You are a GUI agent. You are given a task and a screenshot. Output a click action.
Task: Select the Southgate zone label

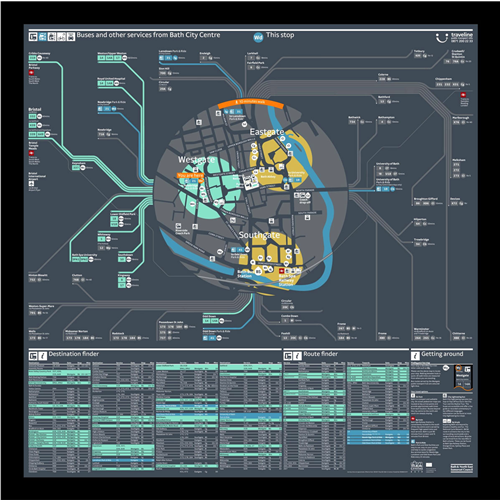point(259,235)
